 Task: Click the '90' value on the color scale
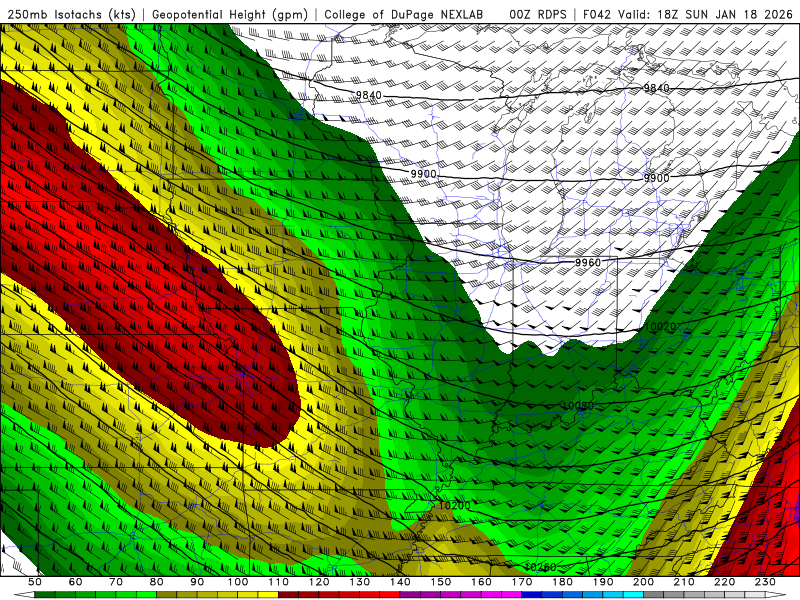197,582
